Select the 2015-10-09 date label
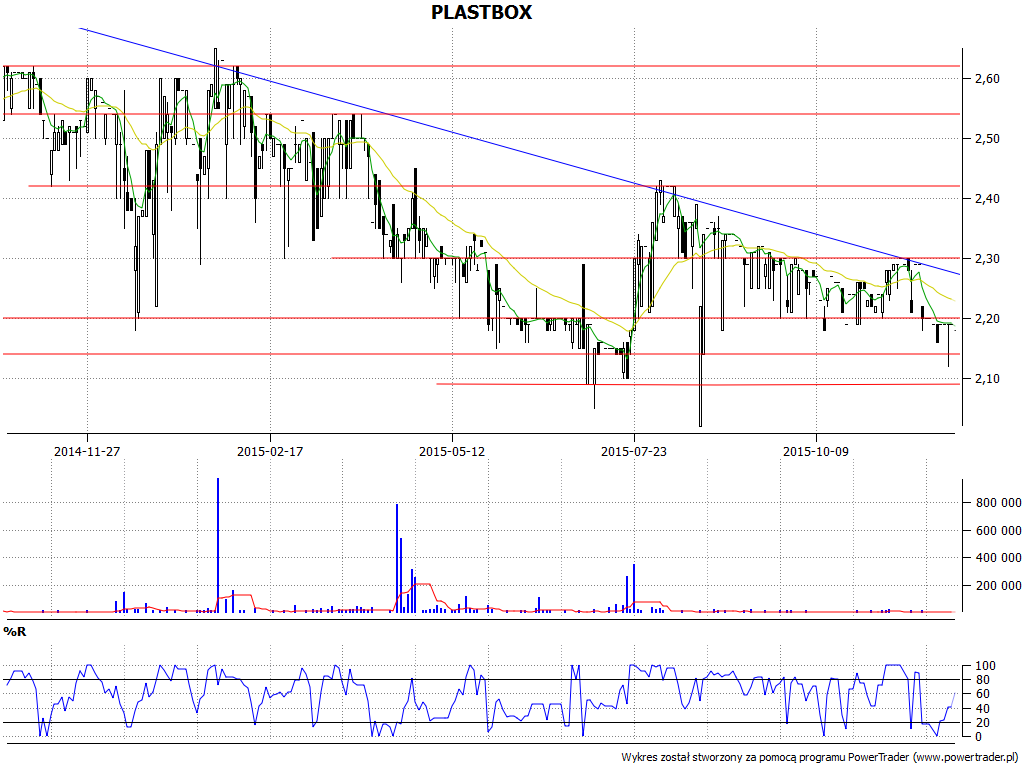This screenshot has width=1024, height=768. [x=816, y=451]
